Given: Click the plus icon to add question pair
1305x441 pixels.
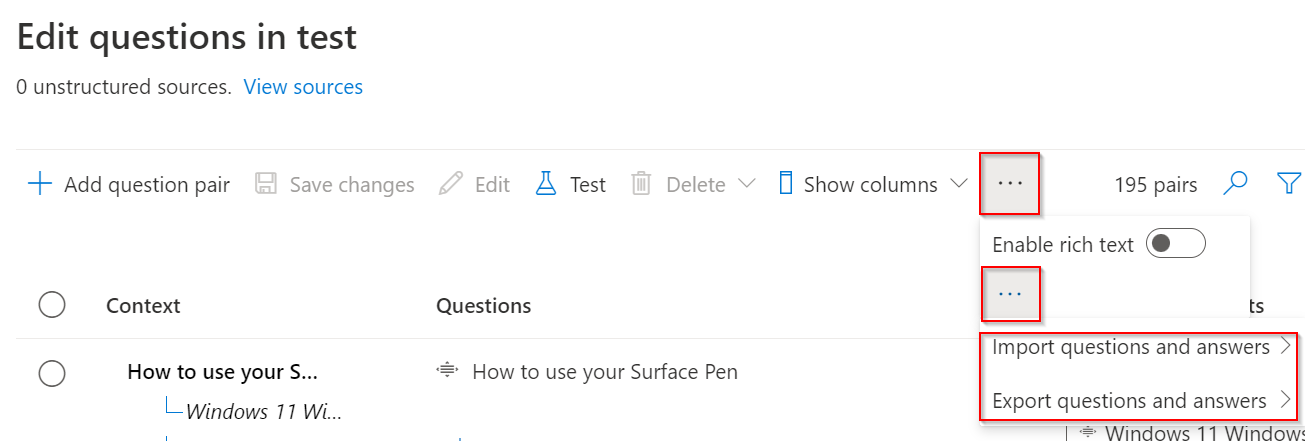Looking at the screenshot, I should point(40,184).
